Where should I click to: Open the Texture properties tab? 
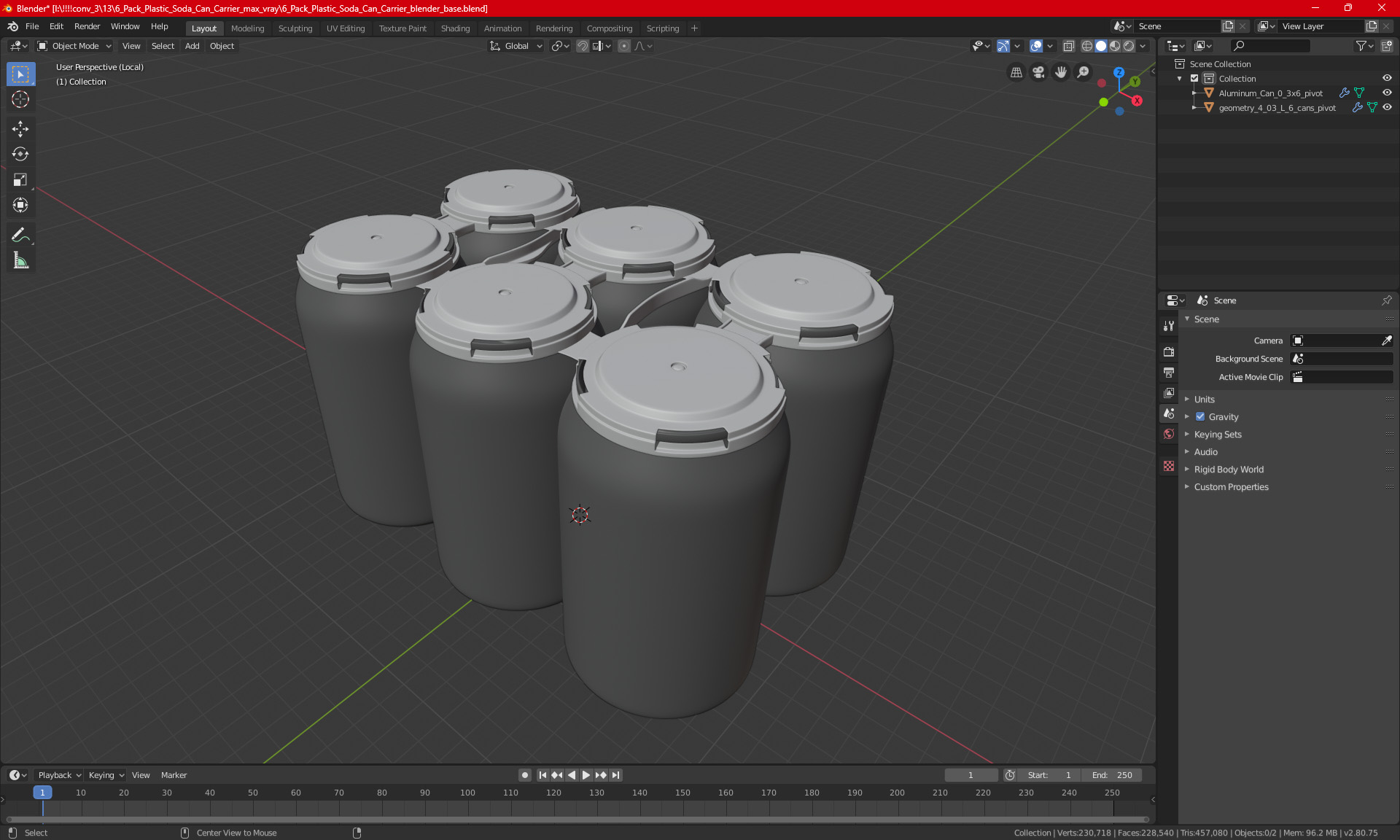pyautogui.click(x=1169, y=466)
